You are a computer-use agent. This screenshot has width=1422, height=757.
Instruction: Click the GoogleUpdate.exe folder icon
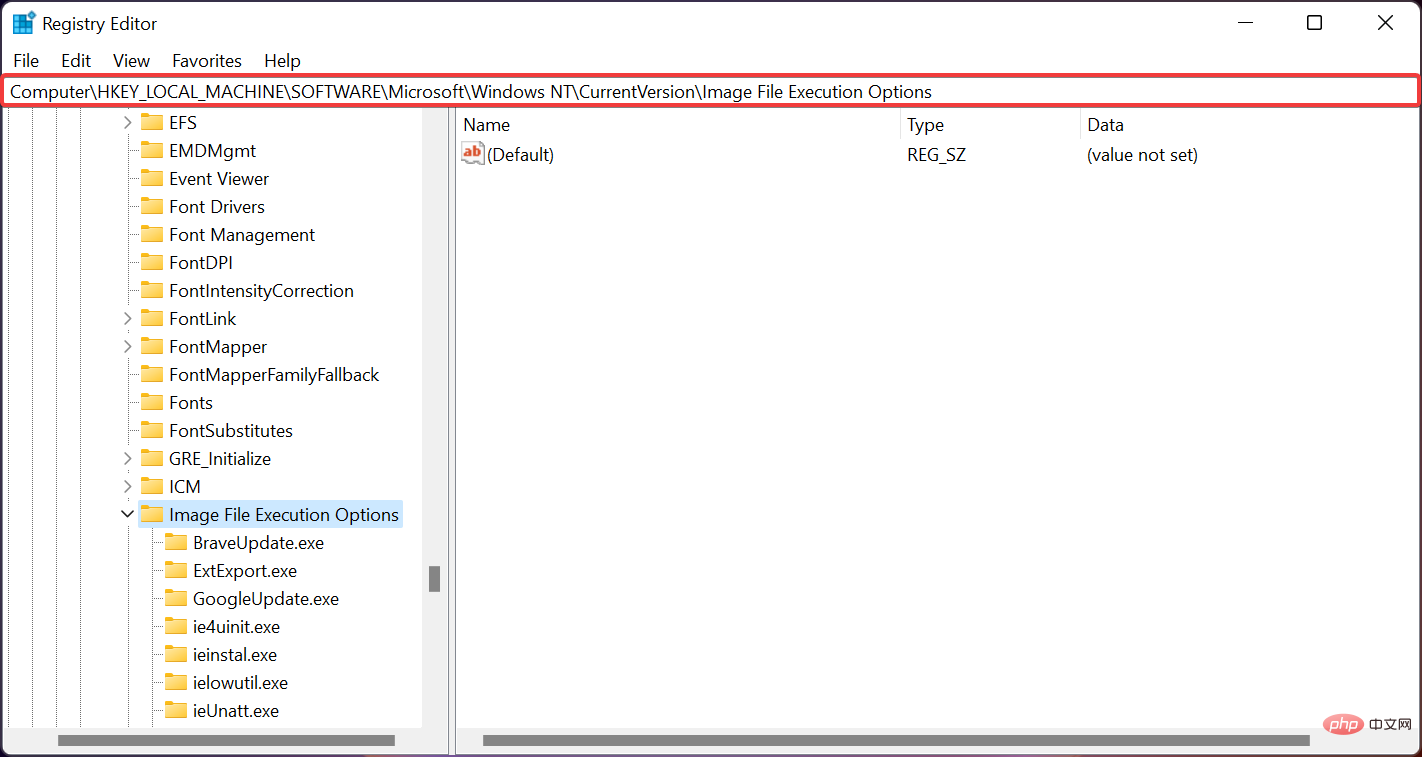click(x=176, y=598)
